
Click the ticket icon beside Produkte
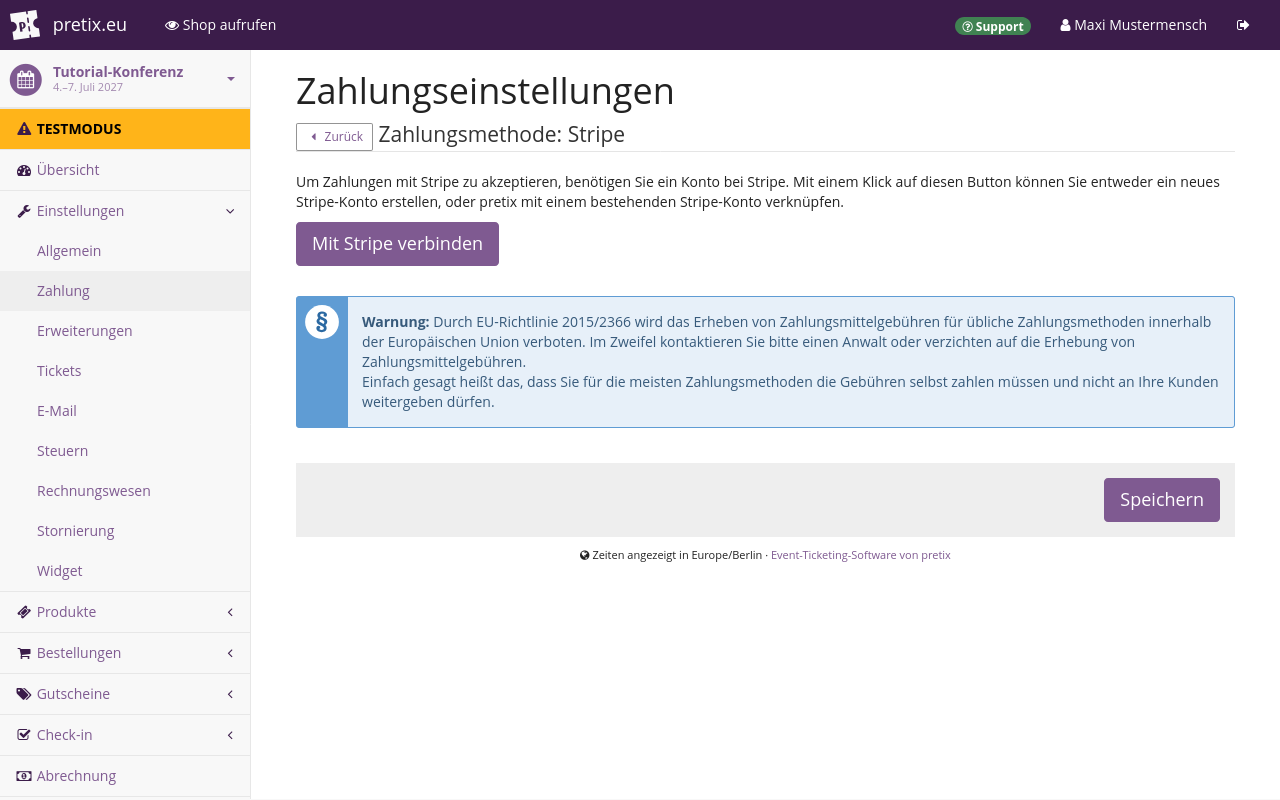click(24, 612)
